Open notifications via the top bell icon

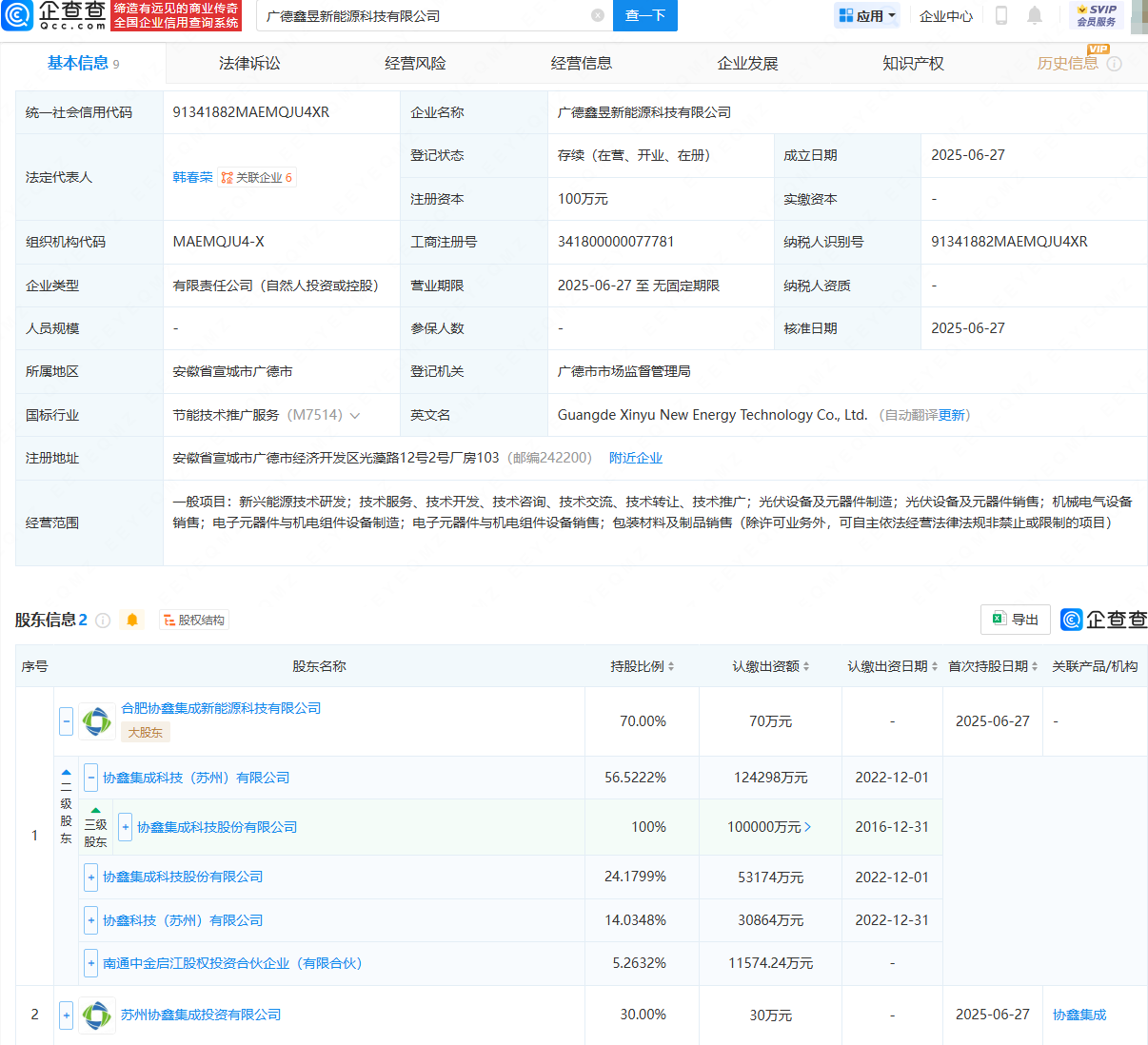coord(1032,16)
